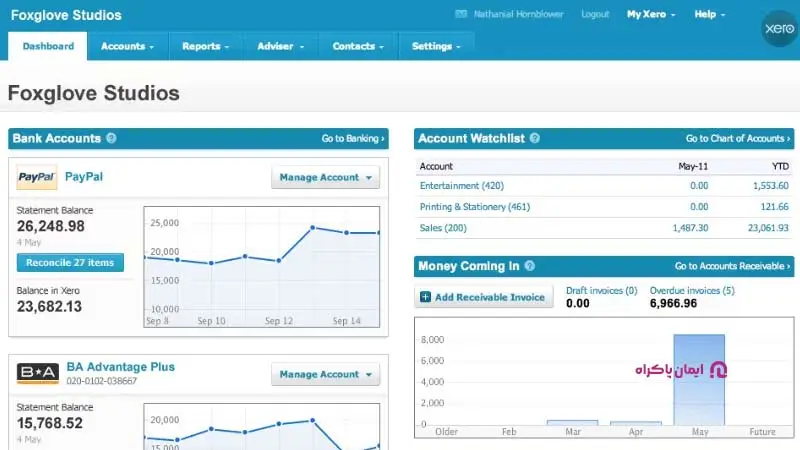The width and height of the screenshot is (800, 450).
Task: Click the plus icon on Add Receivable Invoice
Action: 425,297
